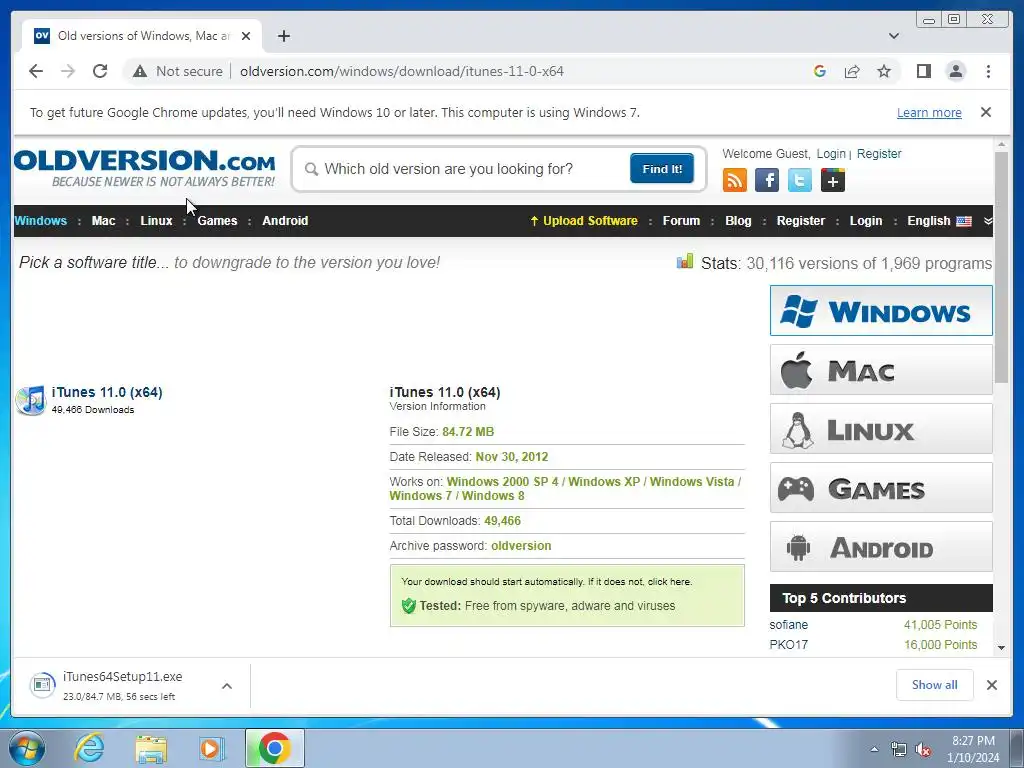
Task: Expand the download item options chevron
Action: coord(227,686)
